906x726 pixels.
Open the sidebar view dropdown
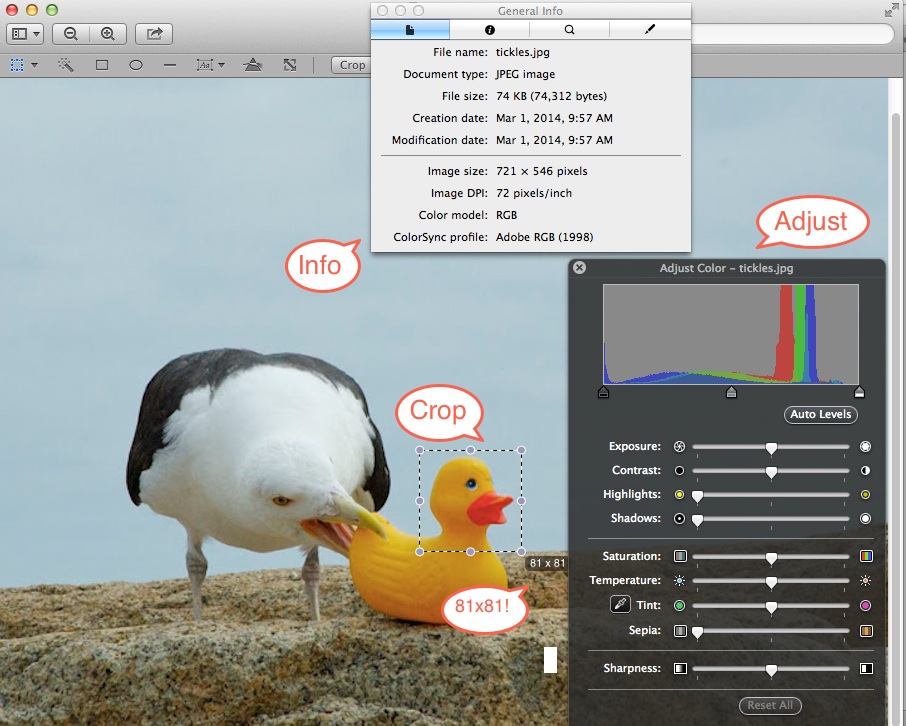click(25, 33)
